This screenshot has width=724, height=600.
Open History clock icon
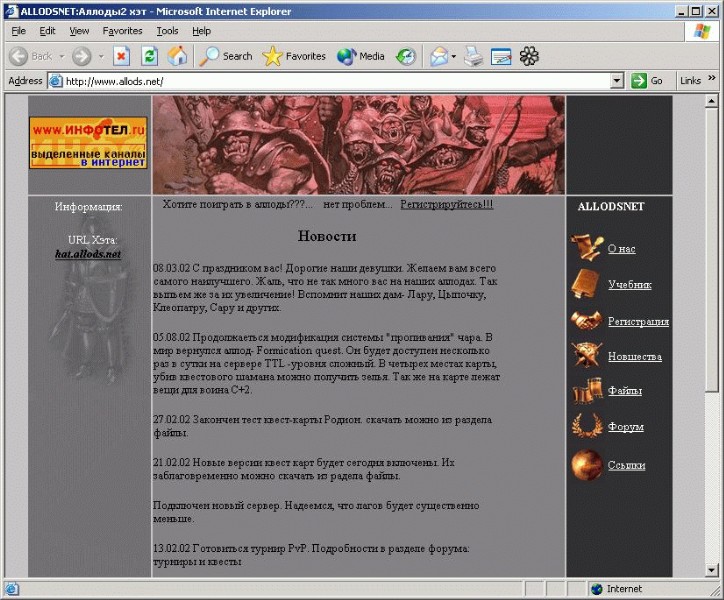pos(406,56)
